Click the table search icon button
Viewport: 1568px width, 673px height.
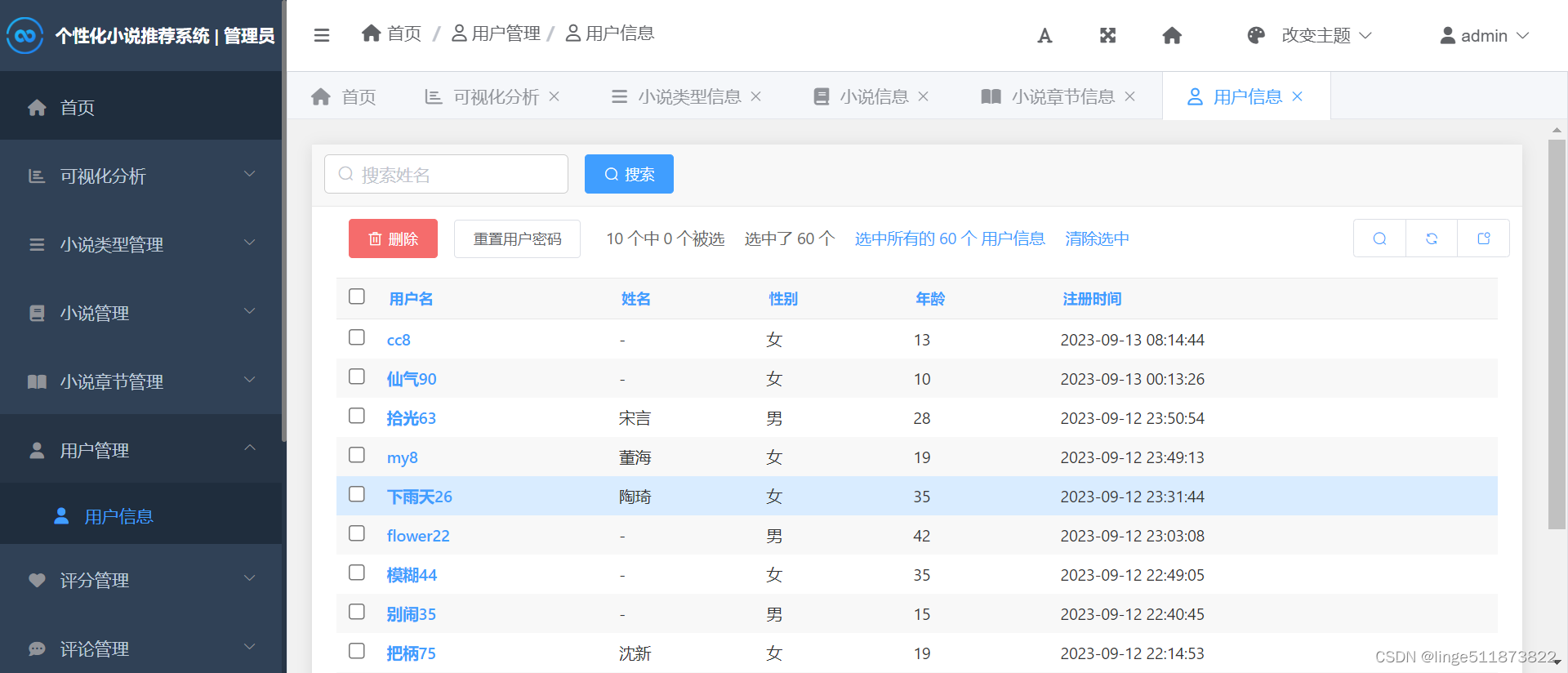tap(1379, 238)
